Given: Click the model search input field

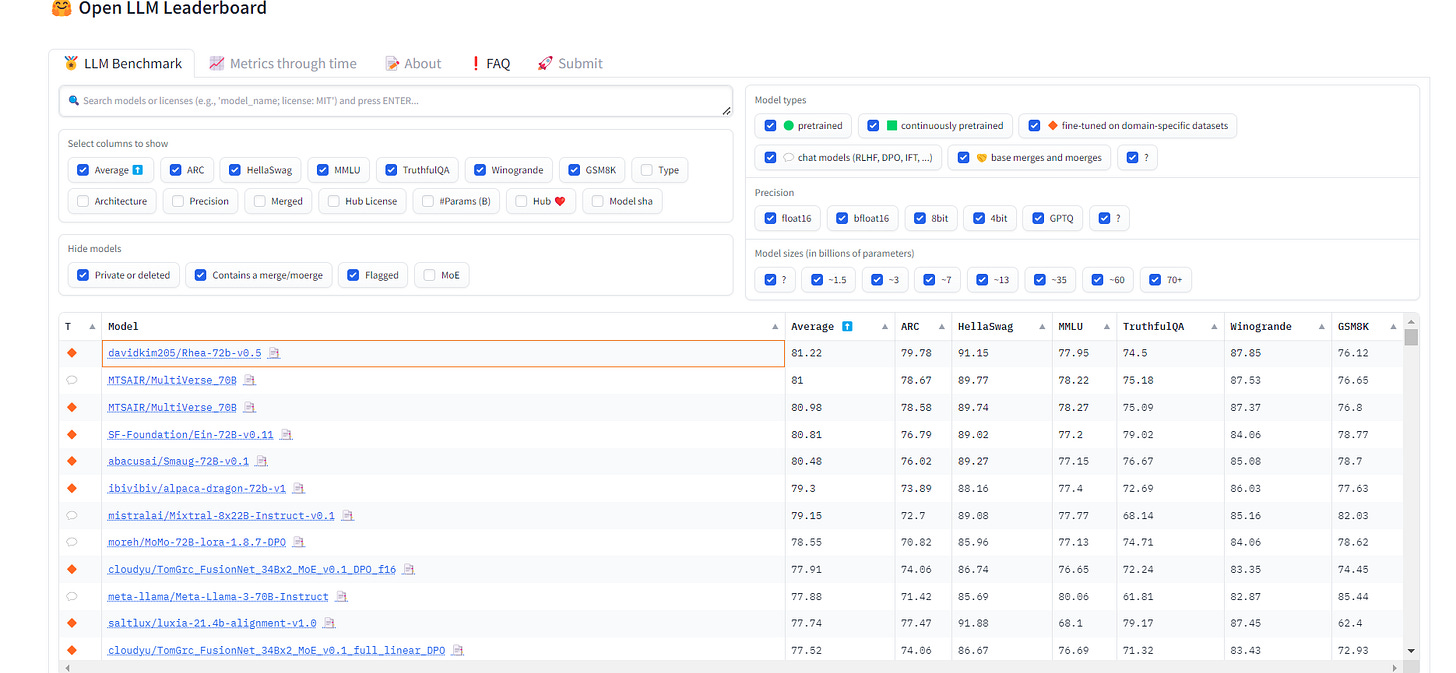Looking at the screenshot, I should point(396,100).
